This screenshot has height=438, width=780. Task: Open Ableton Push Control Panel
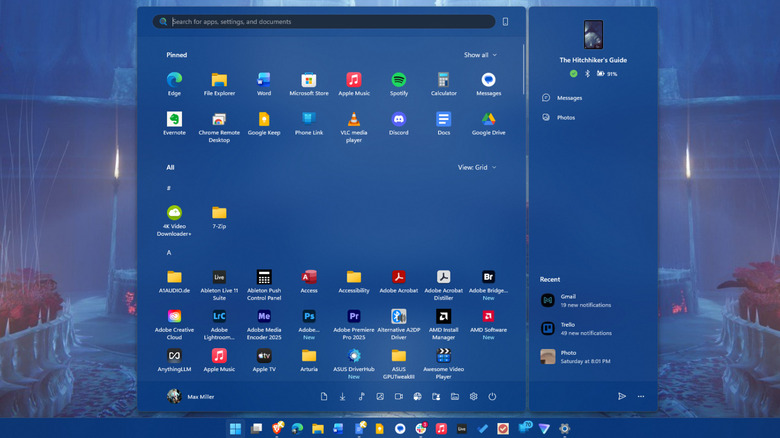coord(264,285)
